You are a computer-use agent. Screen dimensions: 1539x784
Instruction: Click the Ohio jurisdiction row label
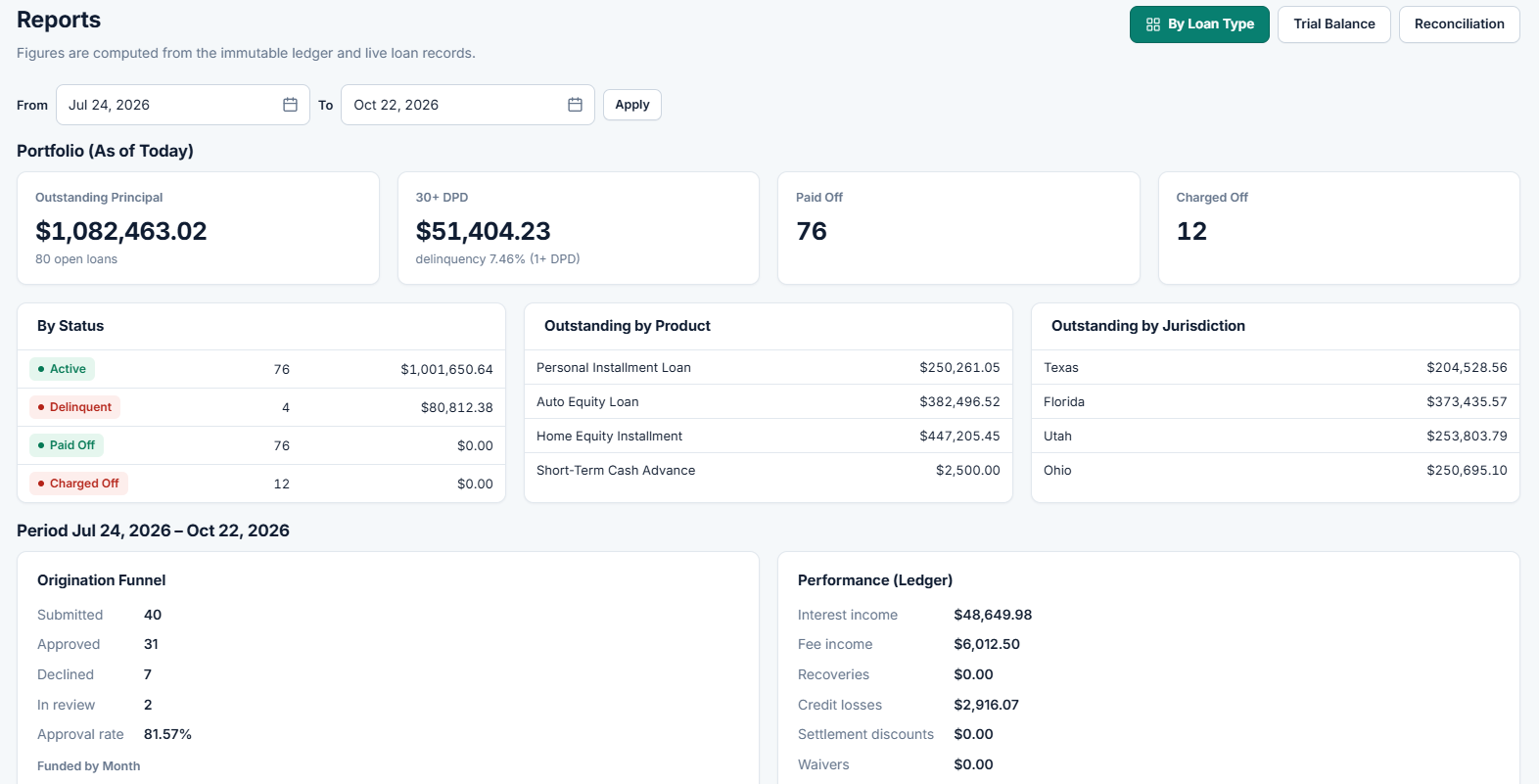click(x=1057, y=471)
